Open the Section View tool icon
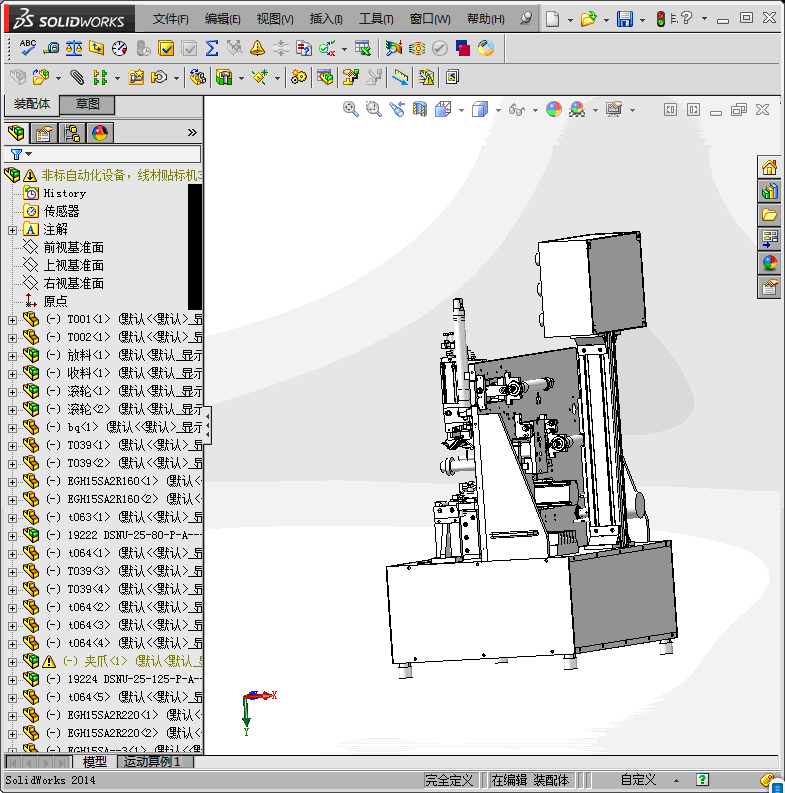This screenshot has height=793, width=785. pos(420,109)
